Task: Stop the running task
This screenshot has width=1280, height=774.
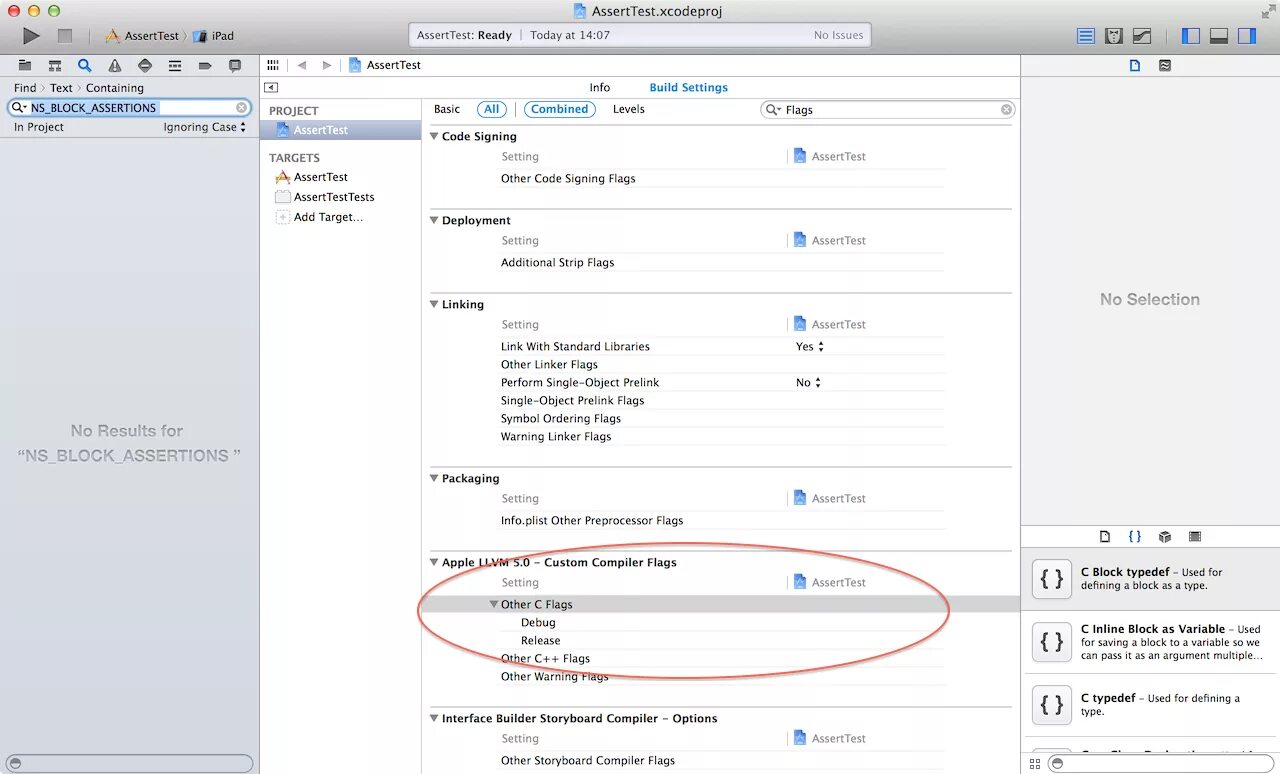Action: 65,36
